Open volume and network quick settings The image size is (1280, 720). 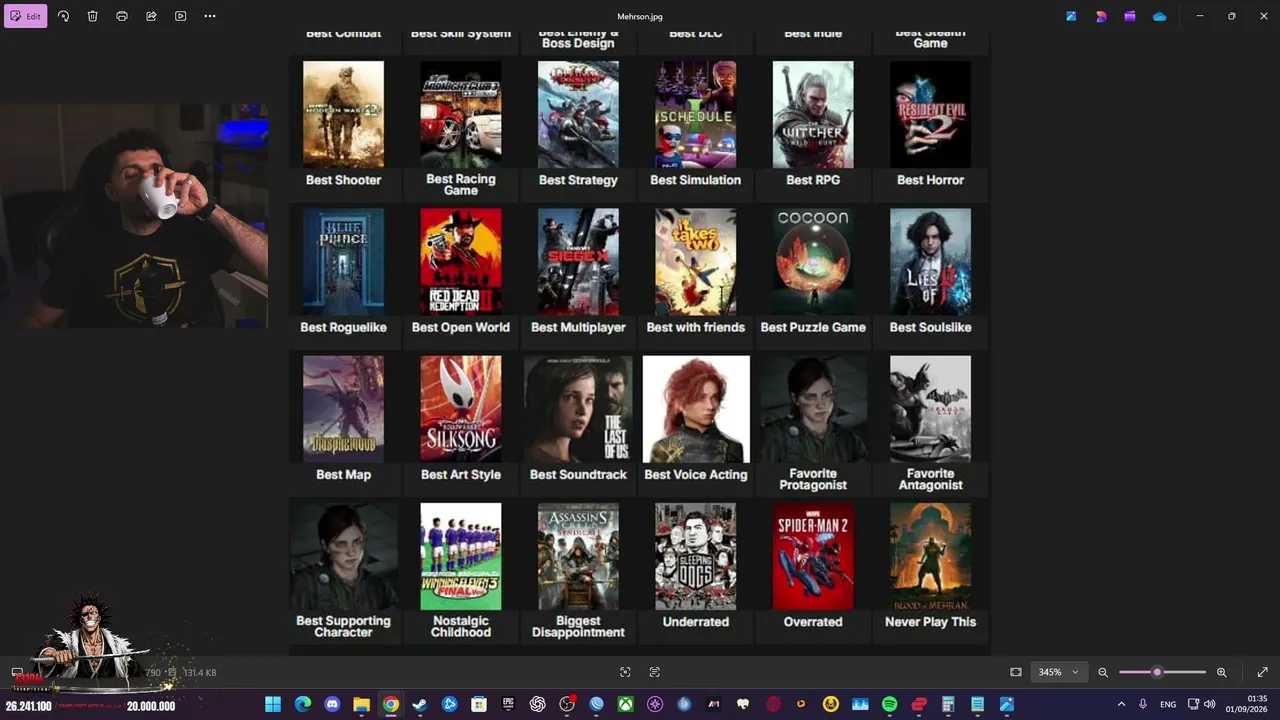pos(1201,704)
